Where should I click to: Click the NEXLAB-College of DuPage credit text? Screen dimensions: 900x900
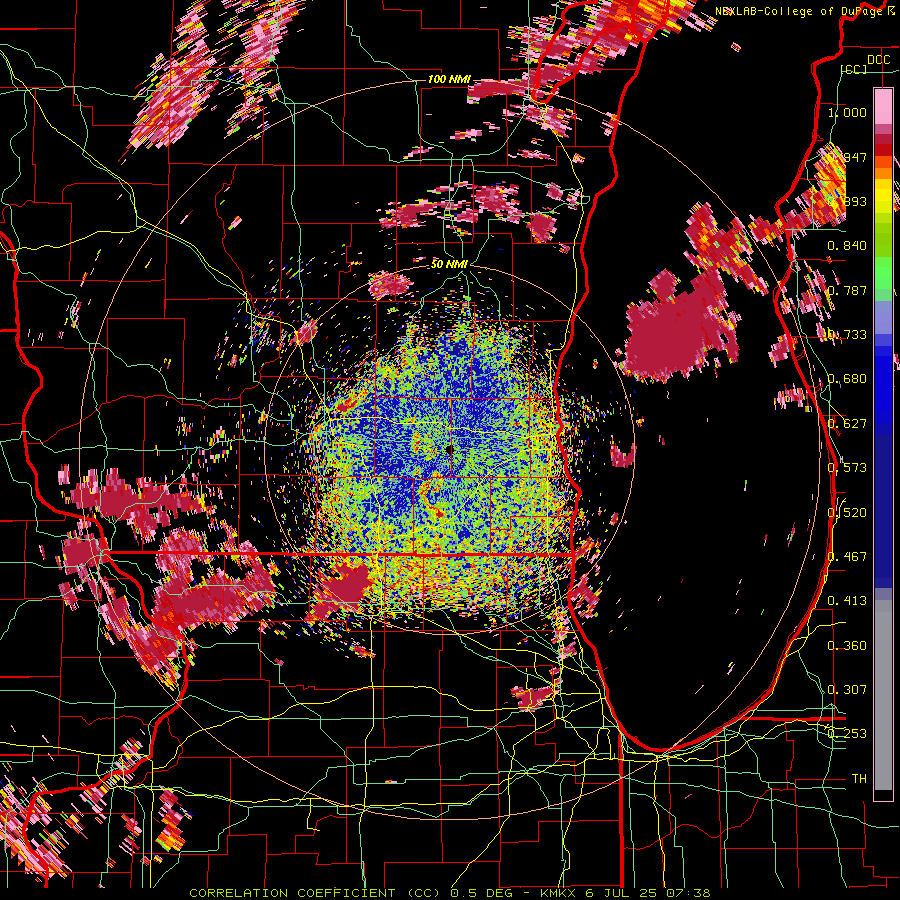tap(798, 11)
